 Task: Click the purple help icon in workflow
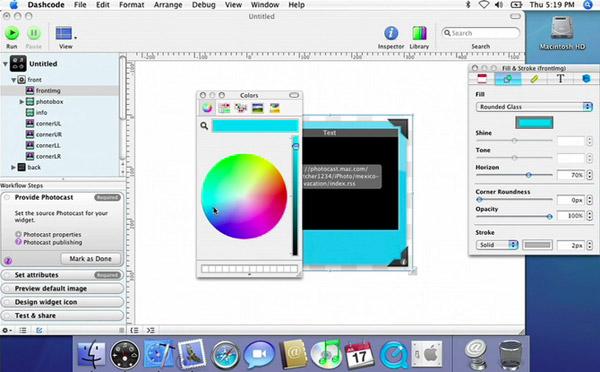tap(8, 261)
